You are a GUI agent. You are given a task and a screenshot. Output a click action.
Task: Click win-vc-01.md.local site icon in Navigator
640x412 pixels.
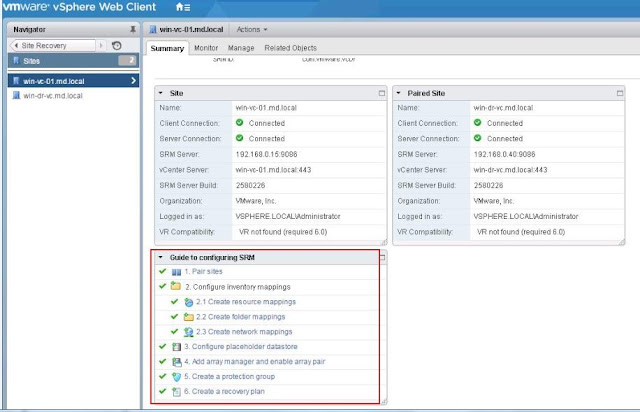tap(16, 81)
